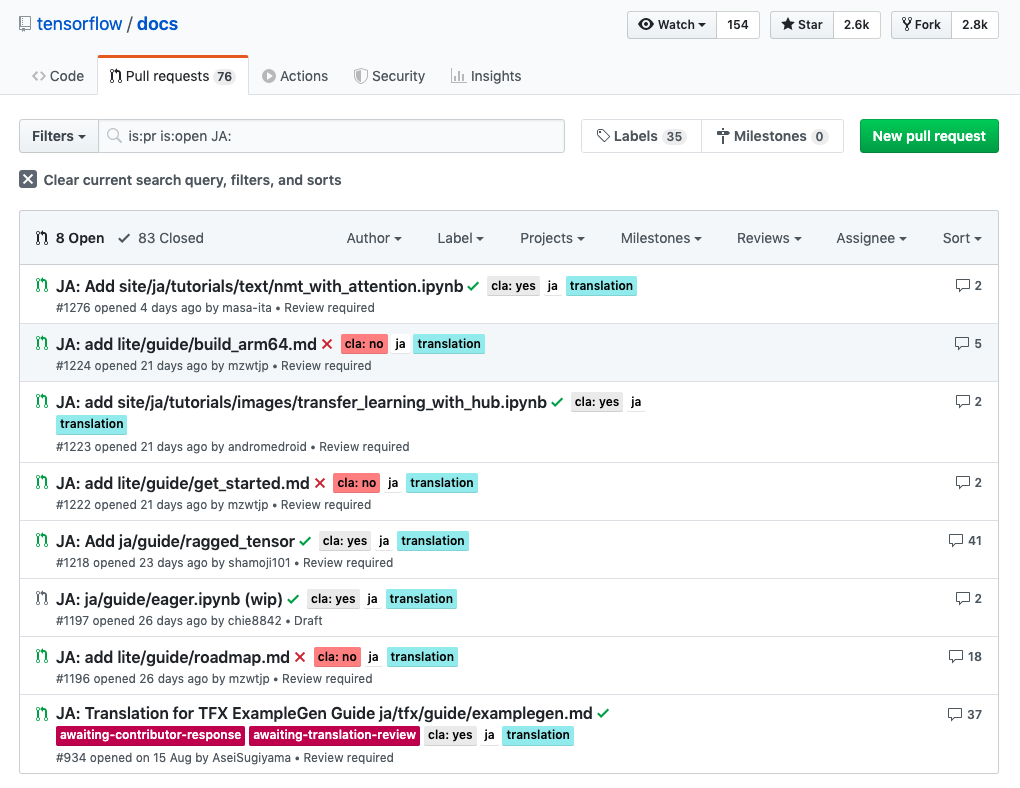The height and width of the screenshot is (788, 1020).
Task: Click red X status on build_arm64.md PR
Action: pos(327,344)
